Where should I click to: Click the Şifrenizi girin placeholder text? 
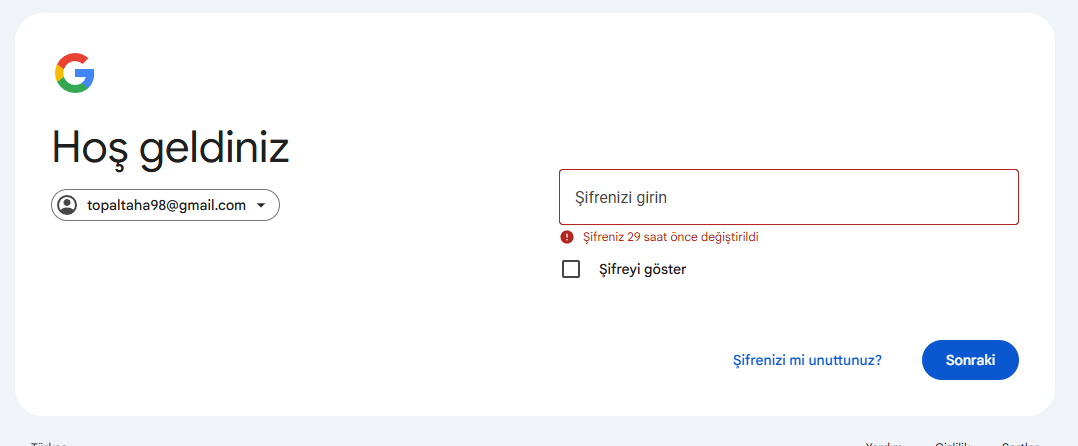pyautogui.click(x=621, y=198)
